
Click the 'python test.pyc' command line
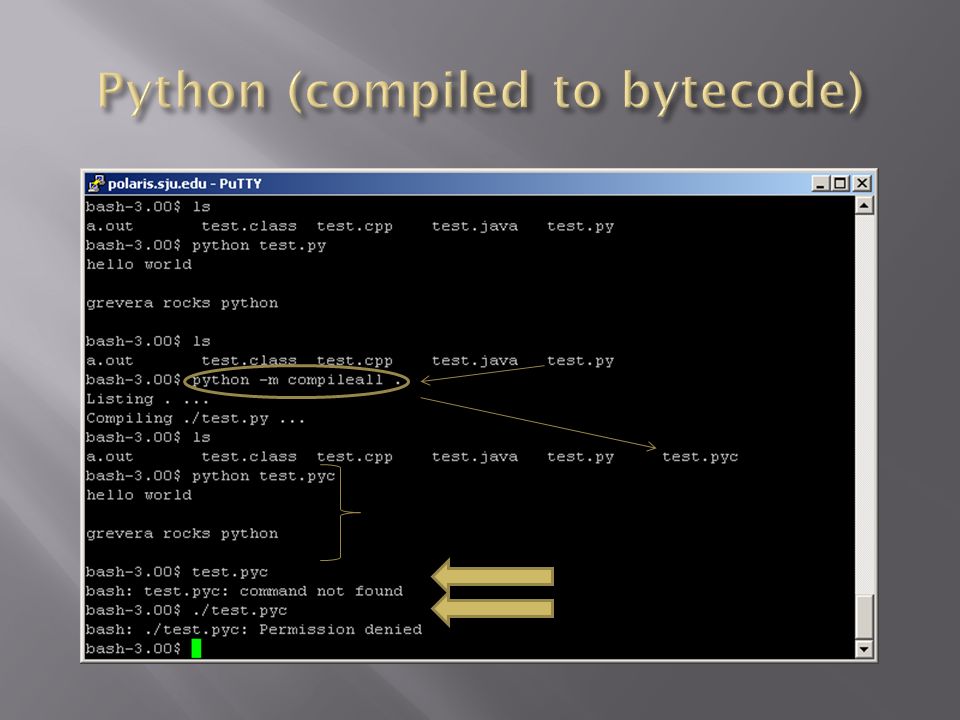coord(210,476)
